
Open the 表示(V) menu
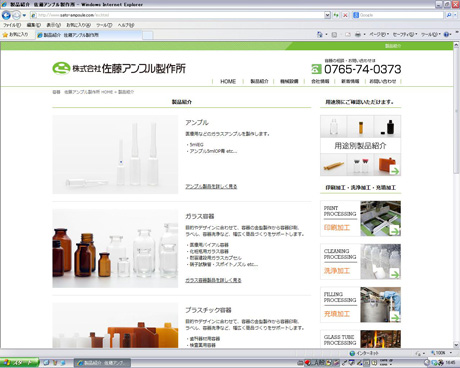tap(53, 25)
